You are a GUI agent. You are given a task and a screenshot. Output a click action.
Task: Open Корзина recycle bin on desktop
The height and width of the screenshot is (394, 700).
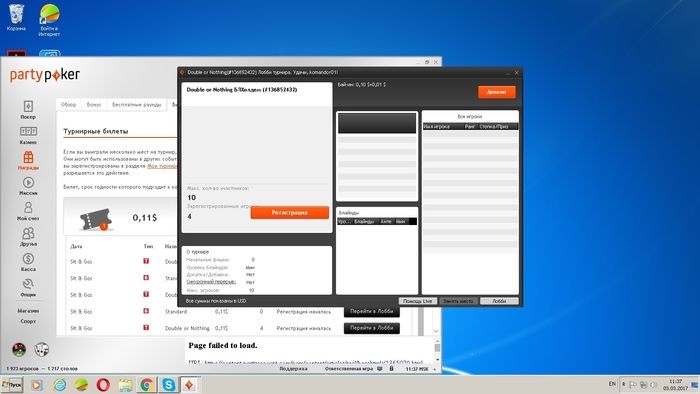click(x=16, y=18)
